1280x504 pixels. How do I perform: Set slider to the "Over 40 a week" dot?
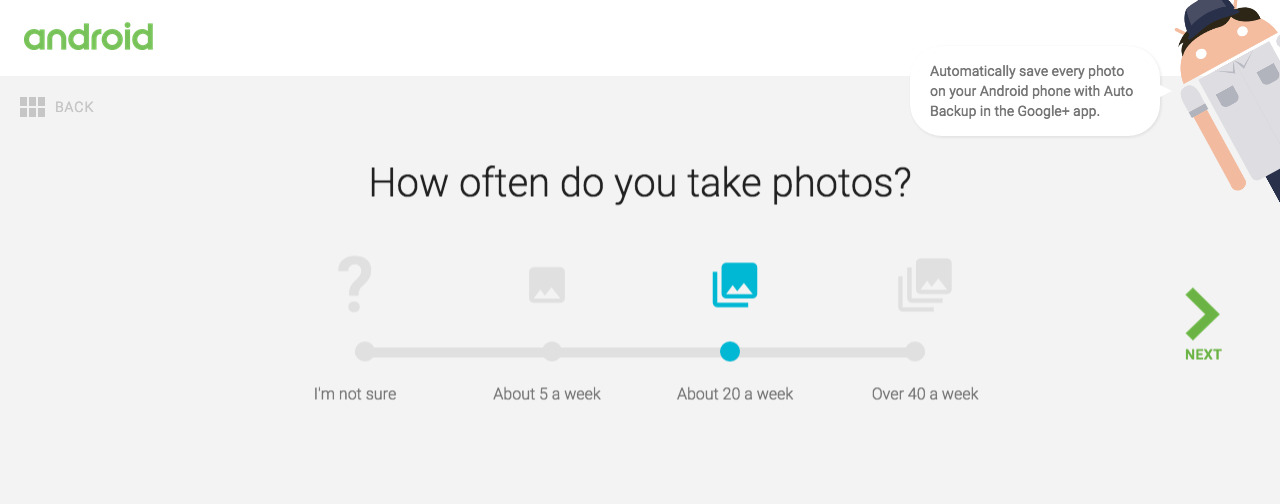(x=914, y=352)
